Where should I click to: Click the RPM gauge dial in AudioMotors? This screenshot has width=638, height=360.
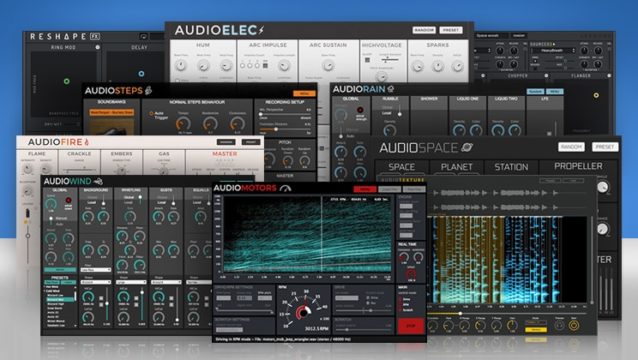[x=303, y=311]
